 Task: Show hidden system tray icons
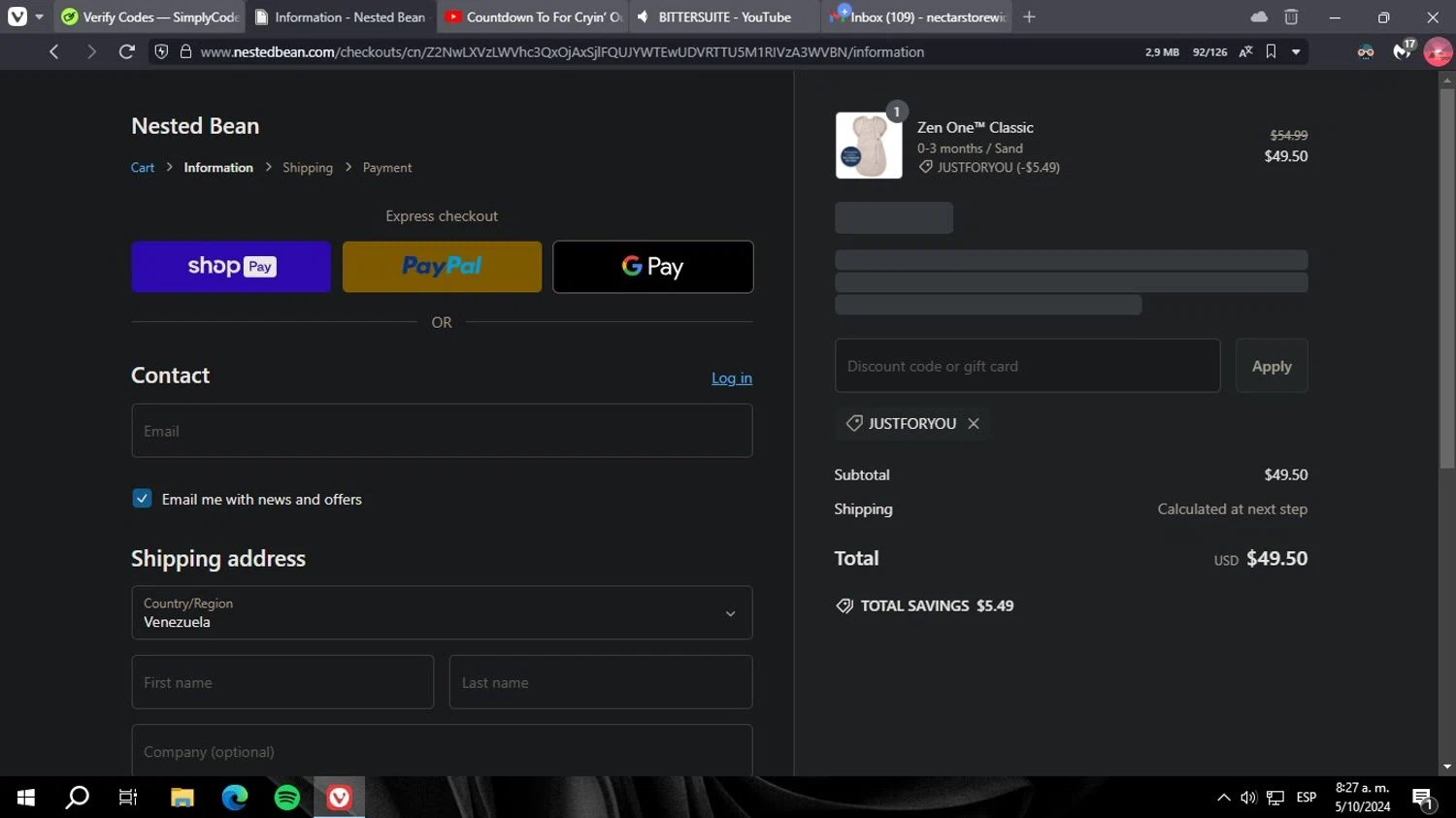tap(1224, 798)
